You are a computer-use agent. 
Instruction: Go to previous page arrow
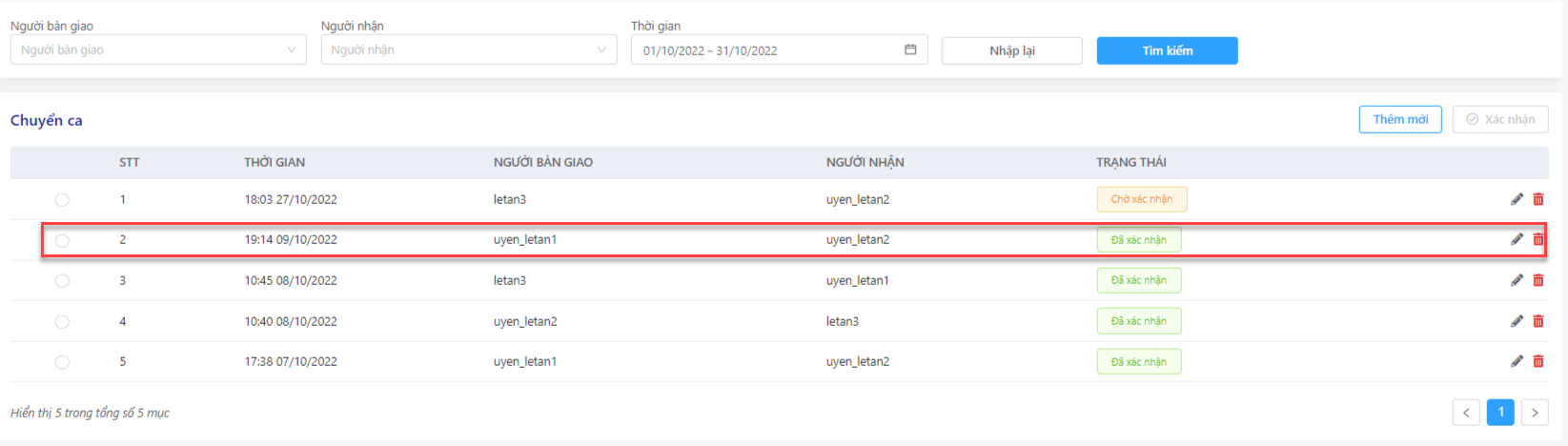click(x=1466, y=413)
